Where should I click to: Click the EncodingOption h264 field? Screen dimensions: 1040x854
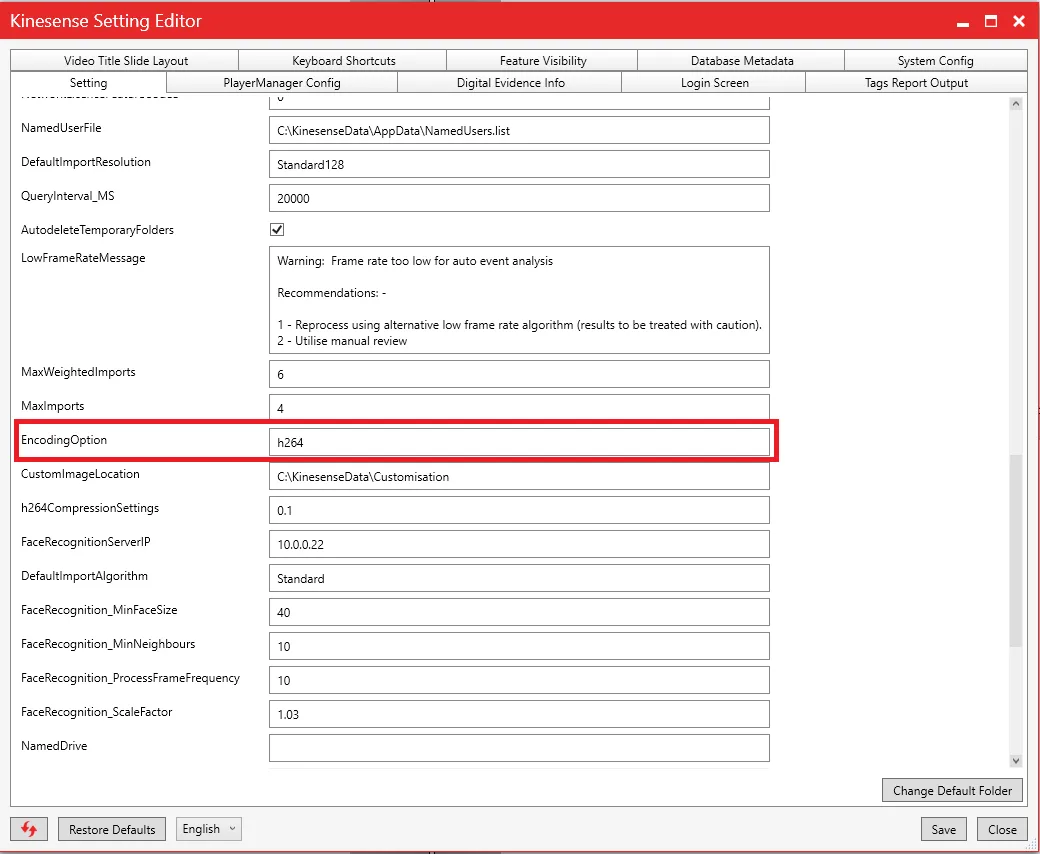[x=519, y=442]
